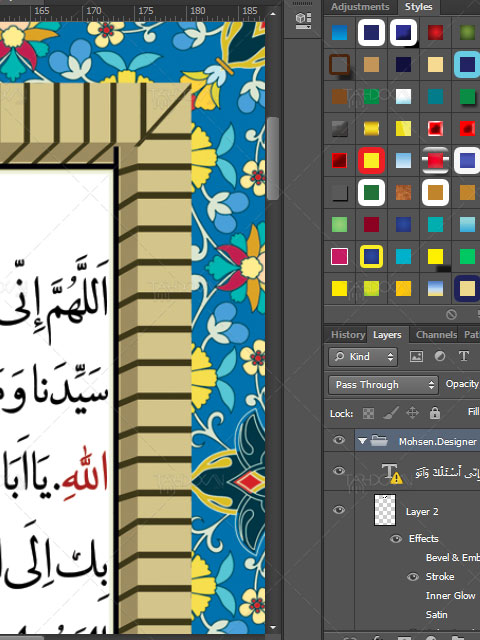The height and width of the screenshot is (640, 480).
Task: Collapse the Mohsen.Designer group triangle
Action: [x=362, y=441]
